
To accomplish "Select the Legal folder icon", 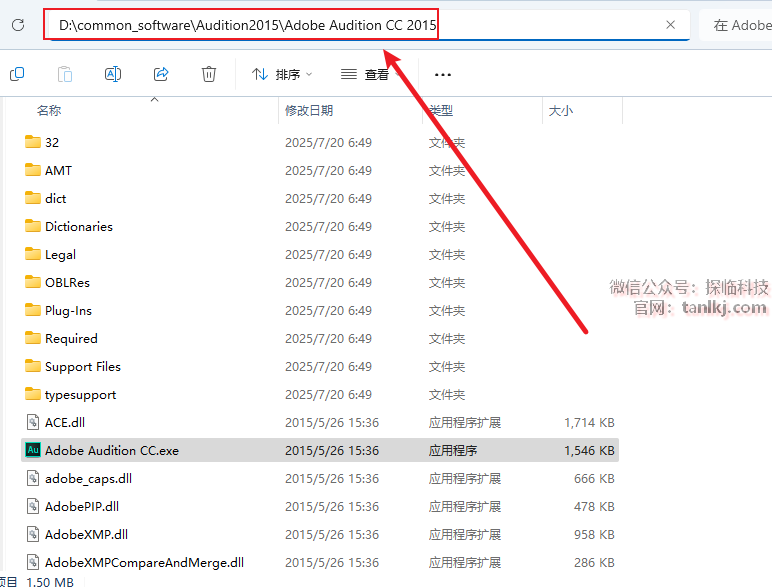I will 33,254.
